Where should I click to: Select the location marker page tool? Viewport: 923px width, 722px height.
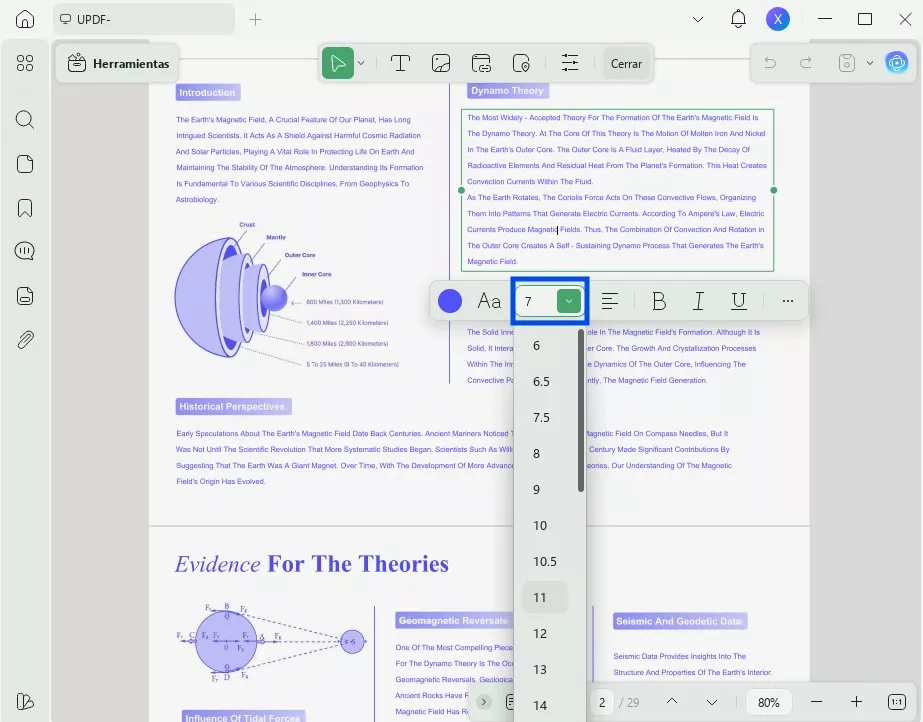(521, 63)
